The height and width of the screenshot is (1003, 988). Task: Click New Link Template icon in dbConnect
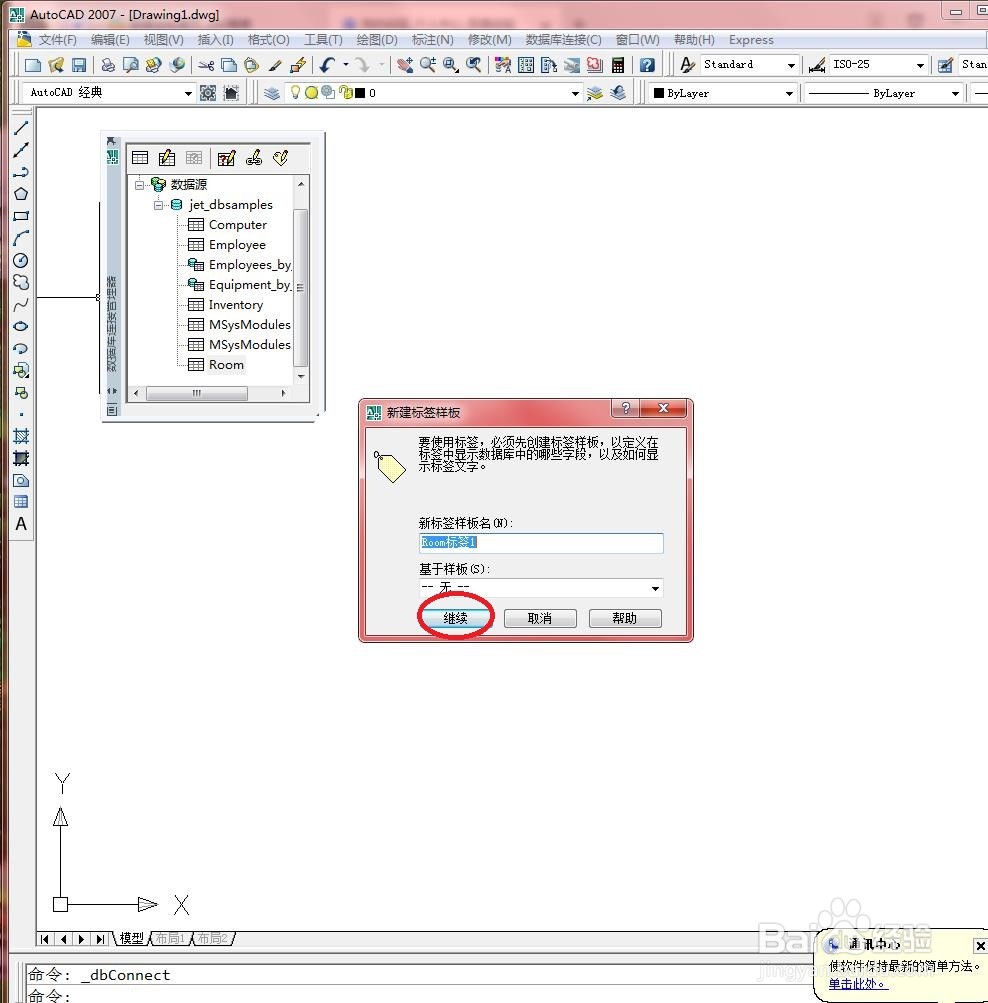pos(253,157)
